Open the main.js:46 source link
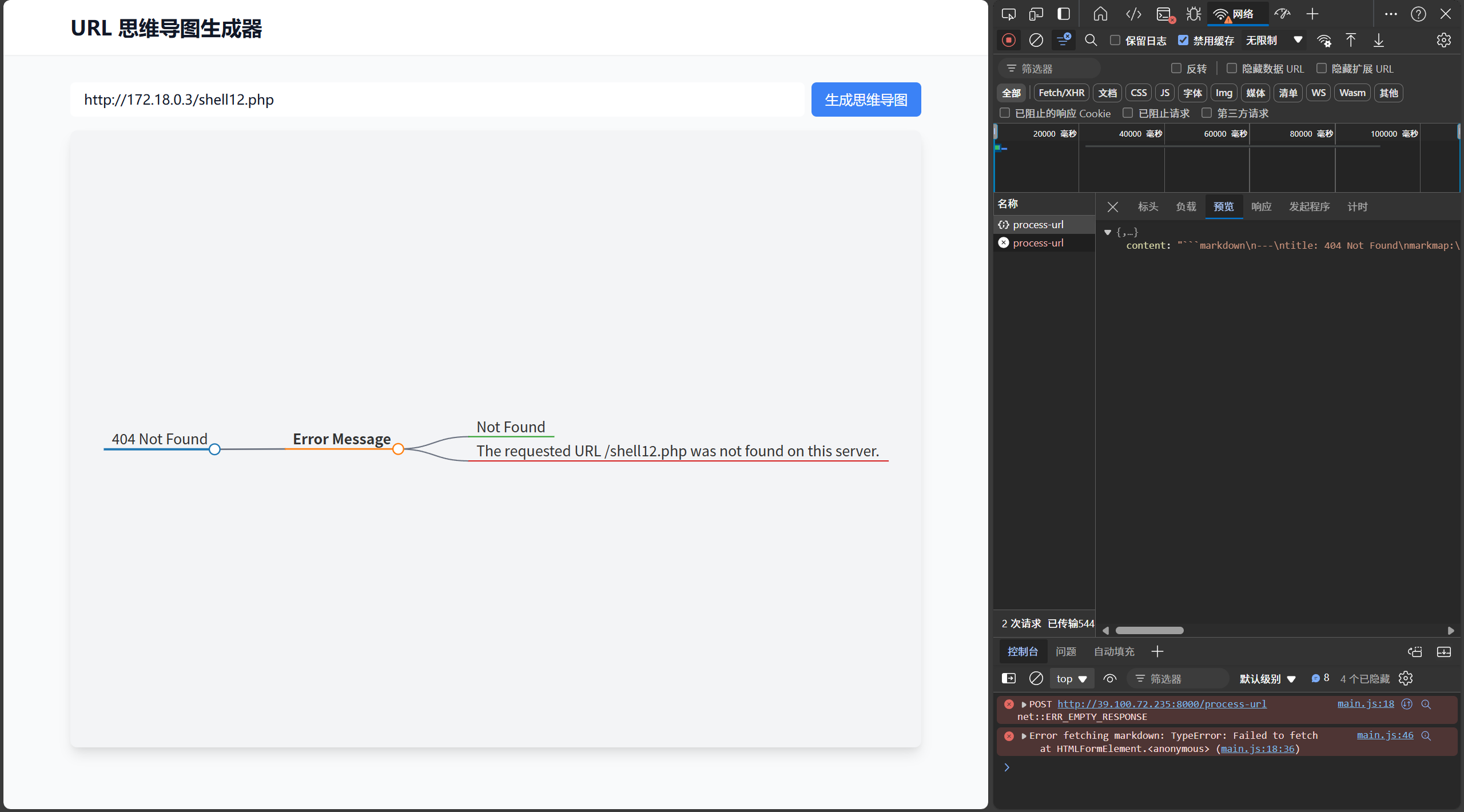Viewport: 1464px width, 812px height. pyautogui.click(x=1385, y=735)
